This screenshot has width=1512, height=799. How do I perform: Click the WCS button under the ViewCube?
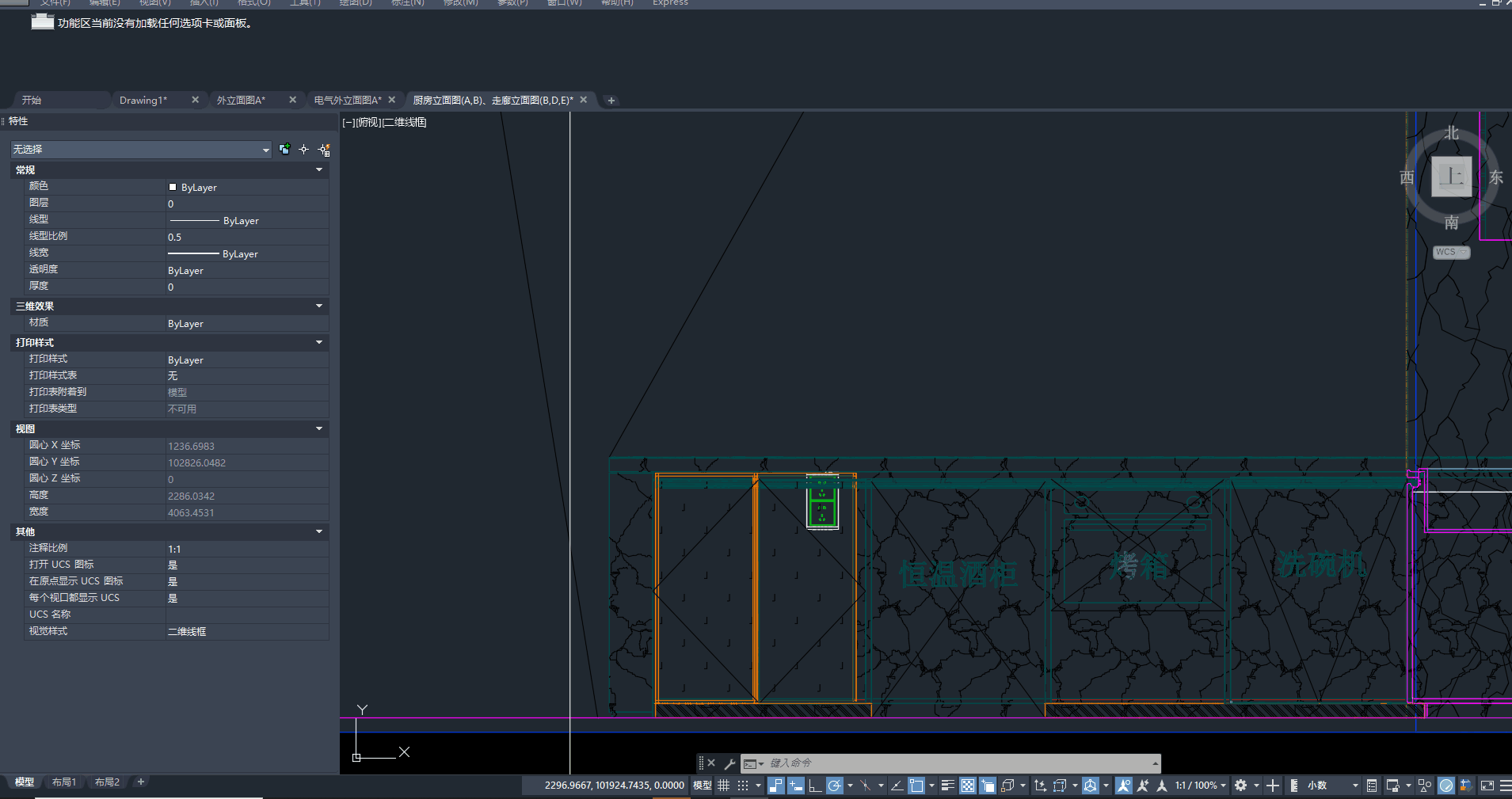1449,252
